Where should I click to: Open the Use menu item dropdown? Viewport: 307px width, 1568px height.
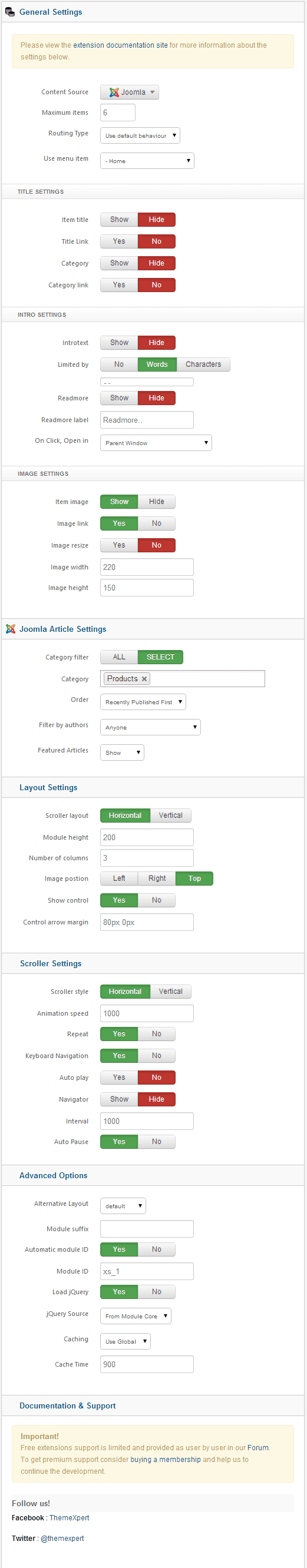[x=147, y=161]
